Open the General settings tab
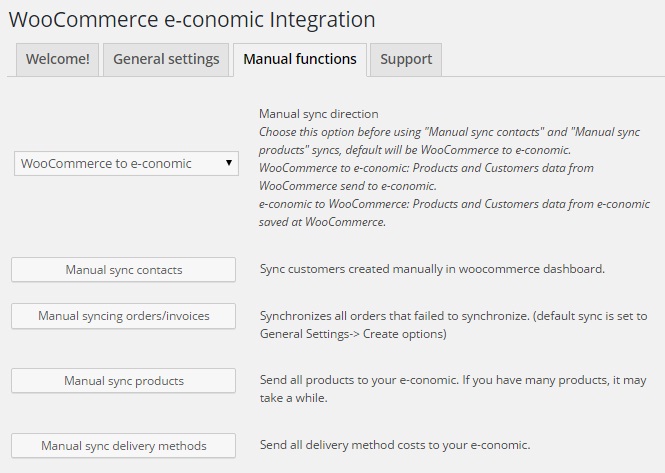 166,59
